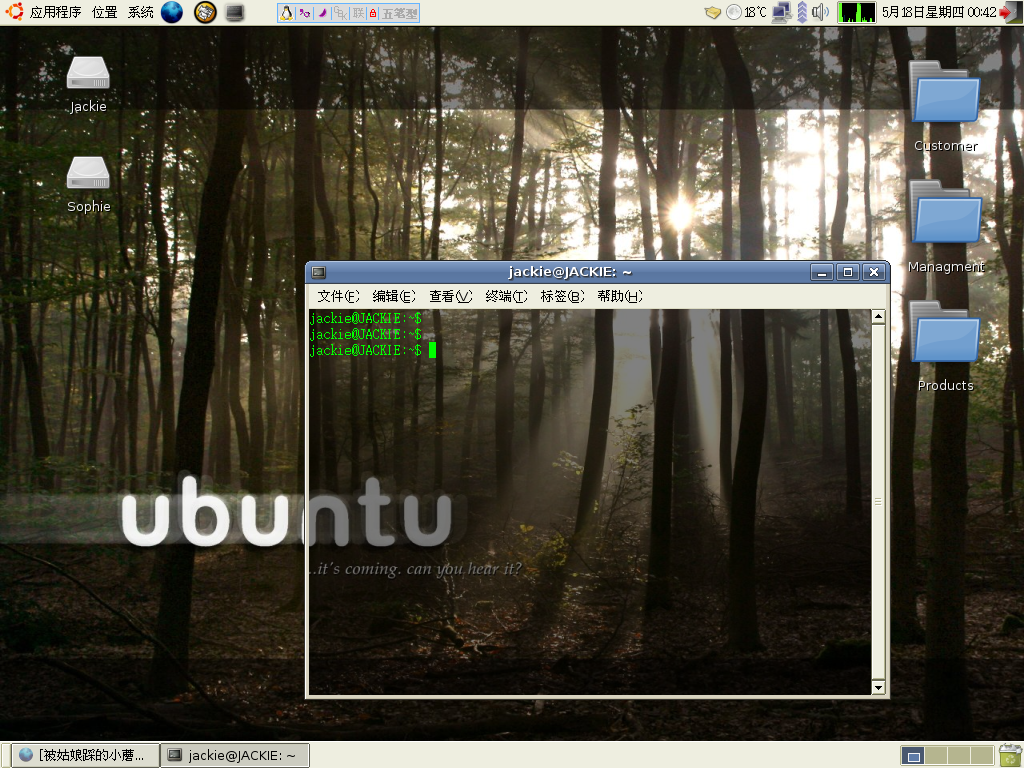
Task: Launch terminal from top panel monitor icon
Action: tap(235, 12)
